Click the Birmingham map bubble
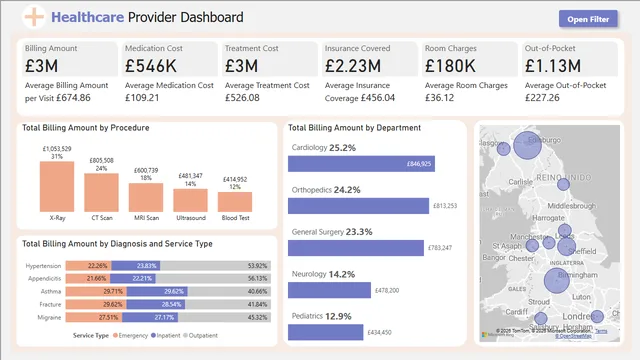Screen dimensions: 640x360 [557, 281]
